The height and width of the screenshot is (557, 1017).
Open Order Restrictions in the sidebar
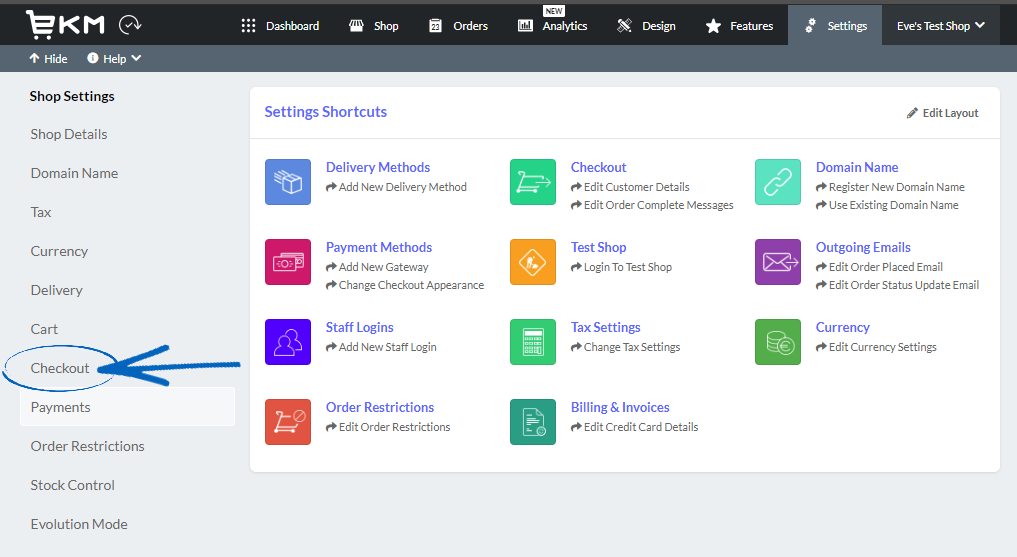(x=88, y=446)
